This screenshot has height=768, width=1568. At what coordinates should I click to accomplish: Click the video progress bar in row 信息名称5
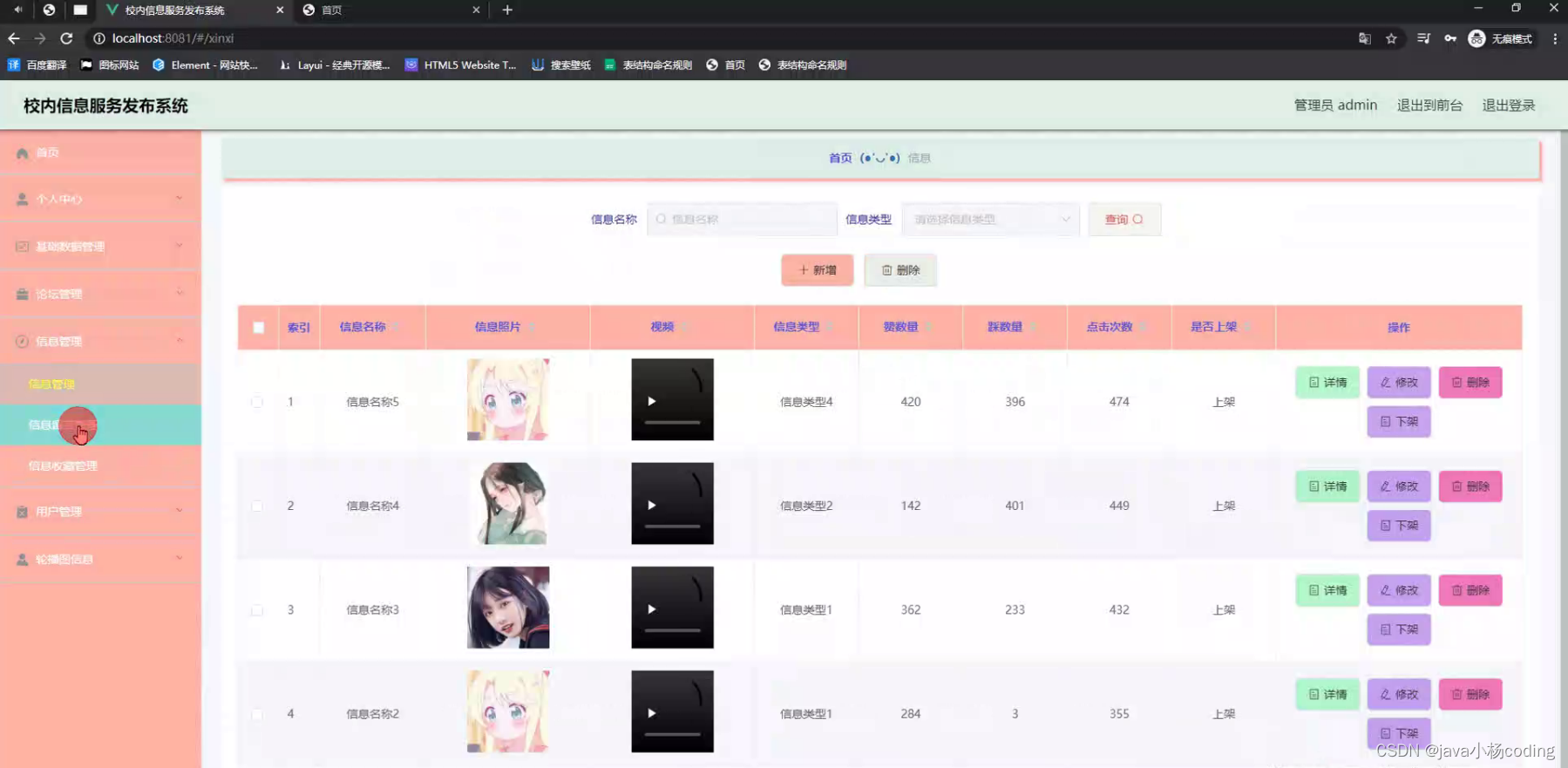(x=672, y=423)
